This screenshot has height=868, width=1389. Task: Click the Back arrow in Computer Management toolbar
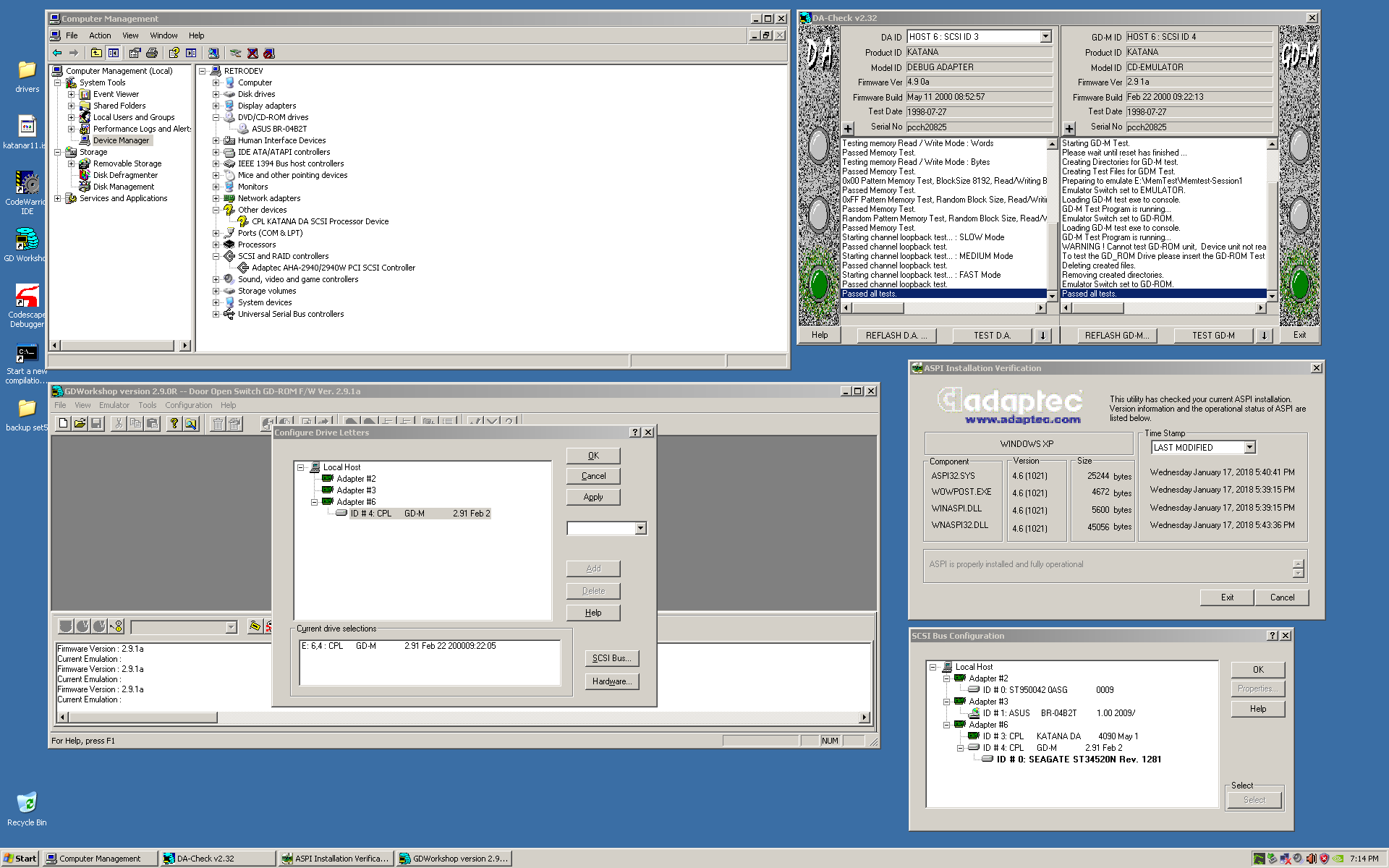click(57, 53)
